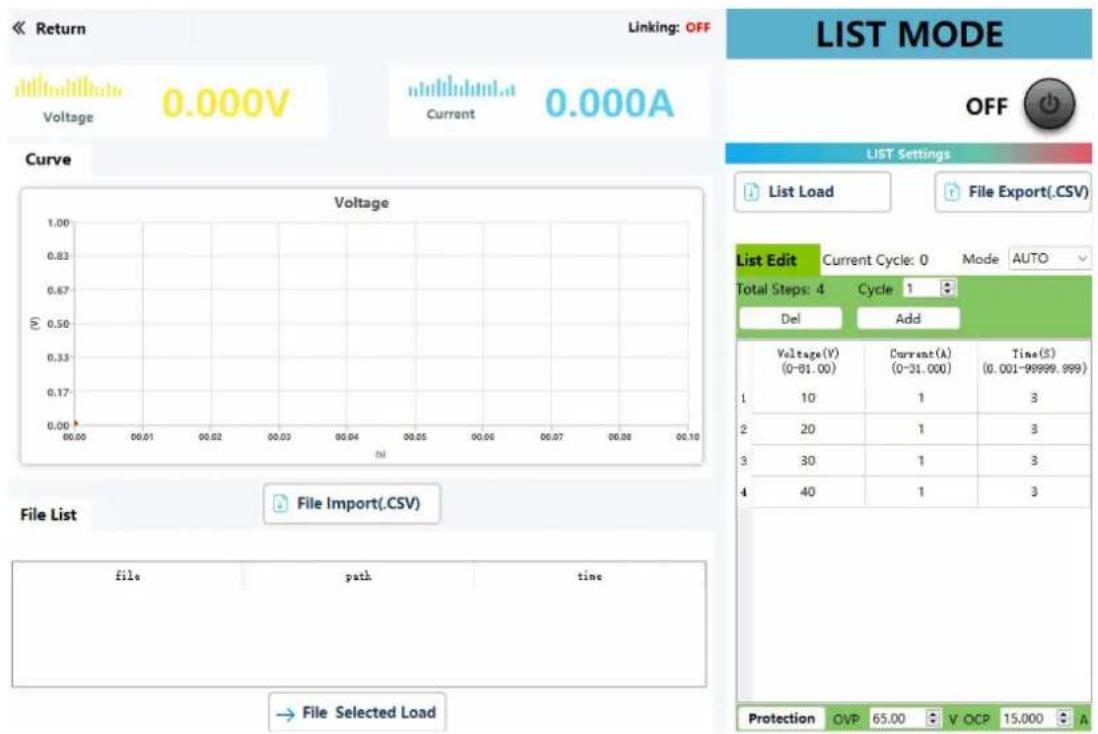Select voltage cell 30 in row 3
Viewport: 1098px width, 734px height.
click(x=808, y=461)
